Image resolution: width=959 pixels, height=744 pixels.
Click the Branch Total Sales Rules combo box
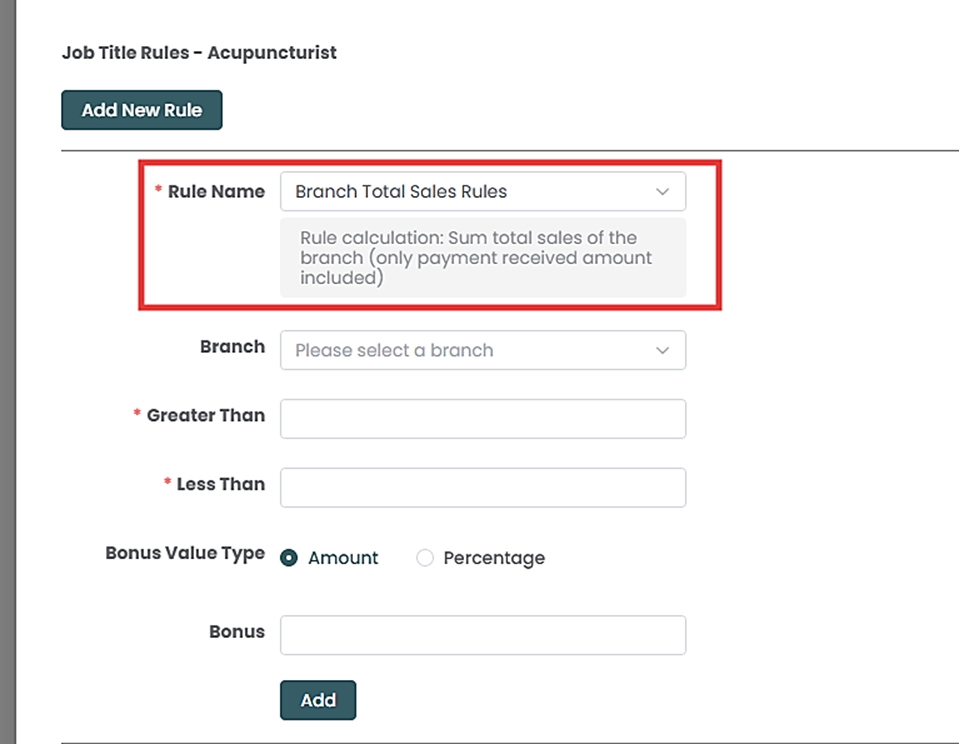(470, 192)
